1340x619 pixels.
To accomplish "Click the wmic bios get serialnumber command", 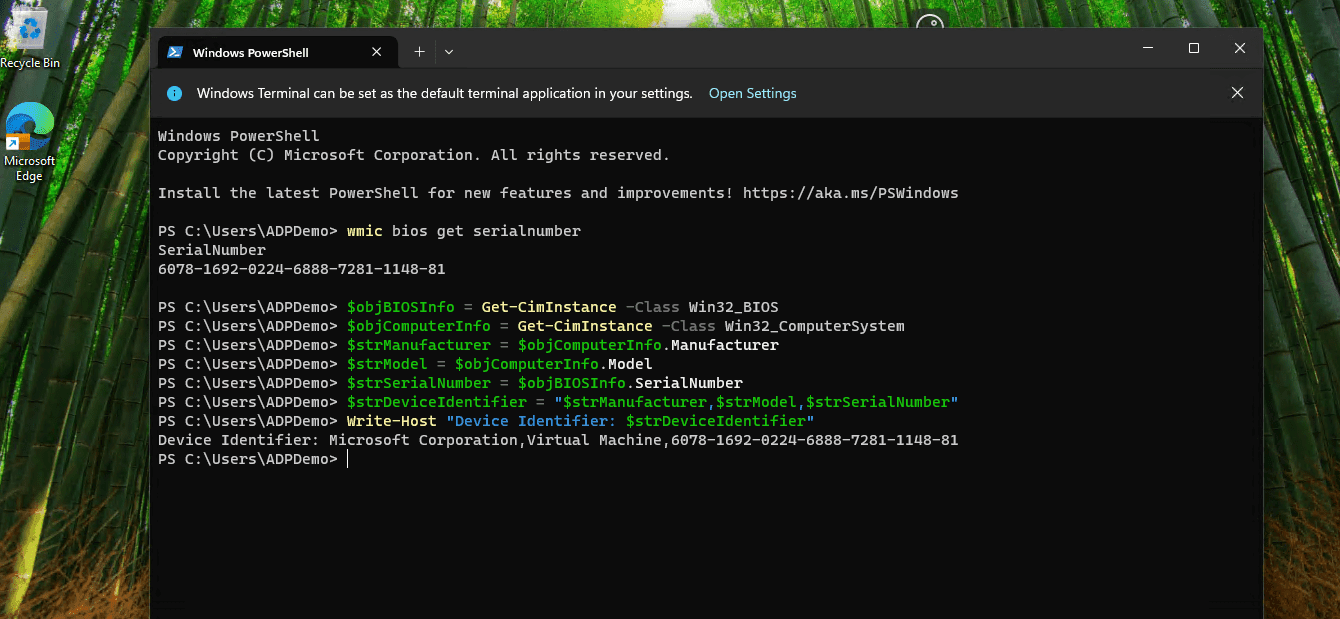I will click(463, 231).
